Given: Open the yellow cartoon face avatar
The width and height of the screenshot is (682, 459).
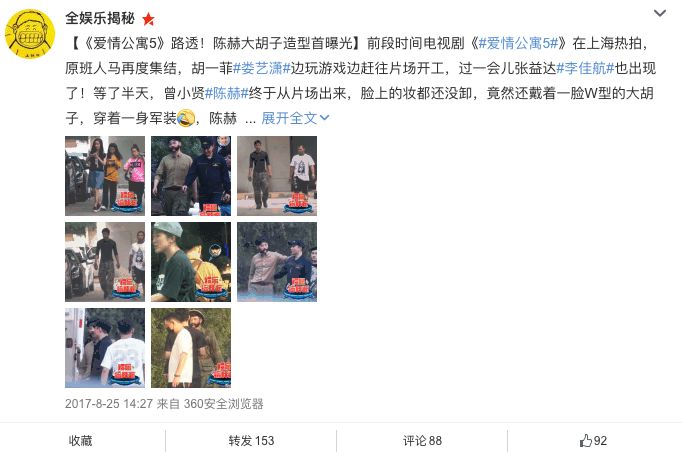Looking at the screenshot, I should coord(30,34).
